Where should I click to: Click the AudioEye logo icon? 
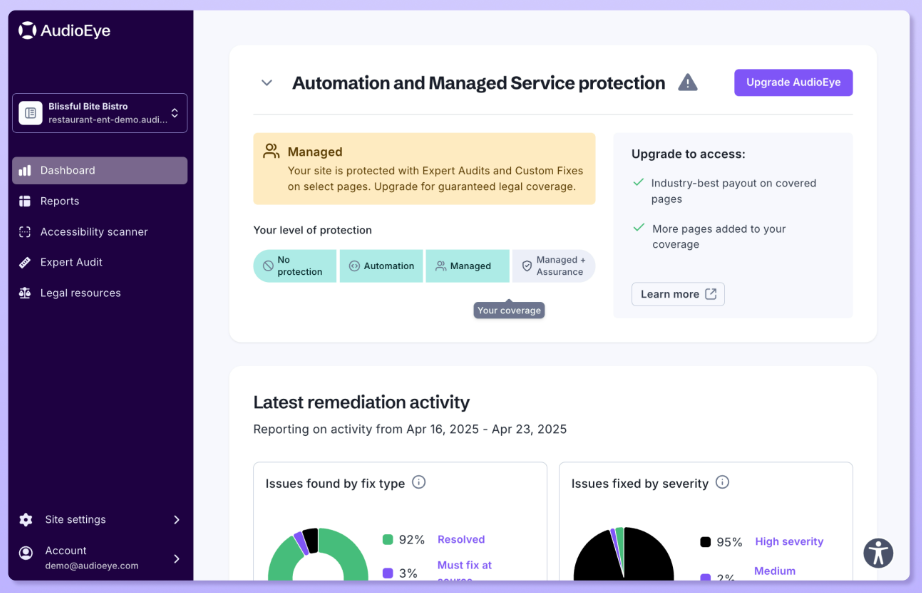27,30
